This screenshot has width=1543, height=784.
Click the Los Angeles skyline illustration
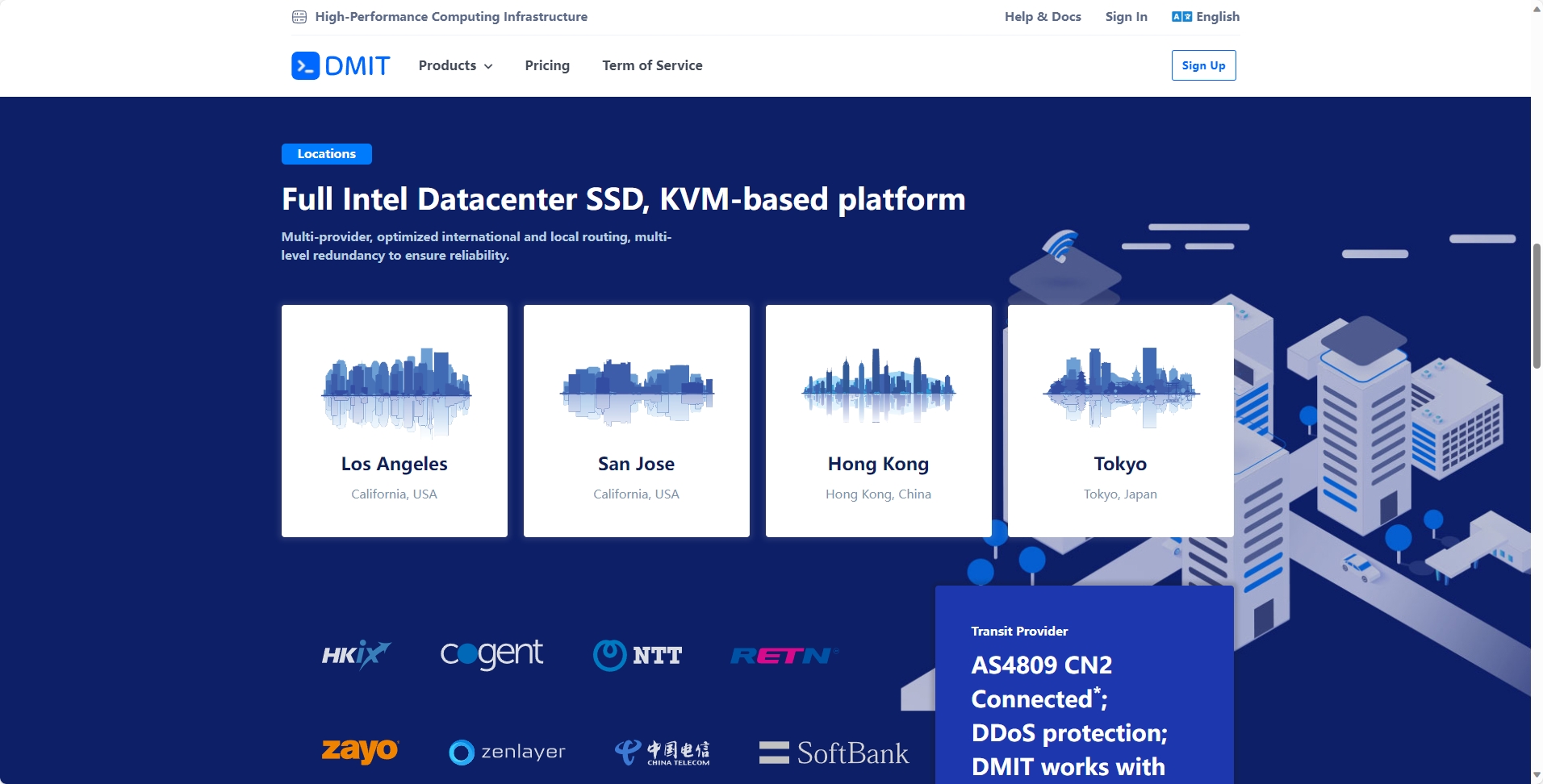click(395, 393)
